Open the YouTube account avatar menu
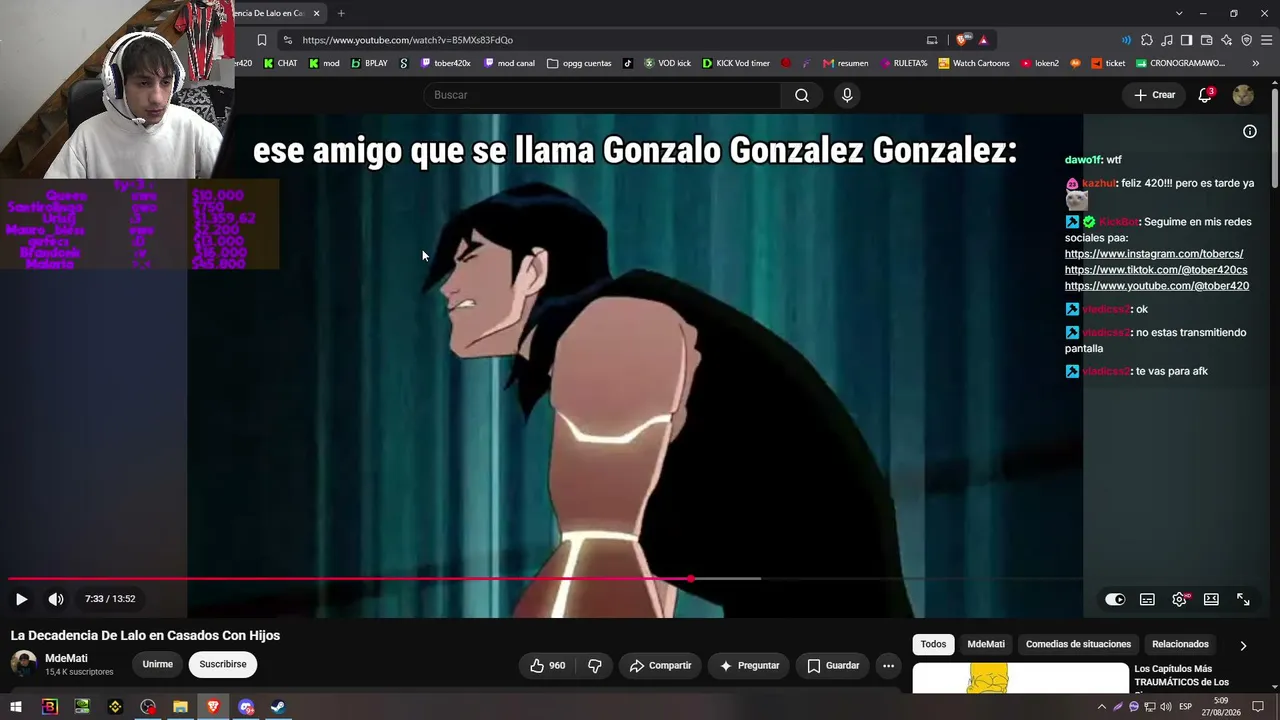The height and width of the screenshot is (720, 1280). point(1243,95)
